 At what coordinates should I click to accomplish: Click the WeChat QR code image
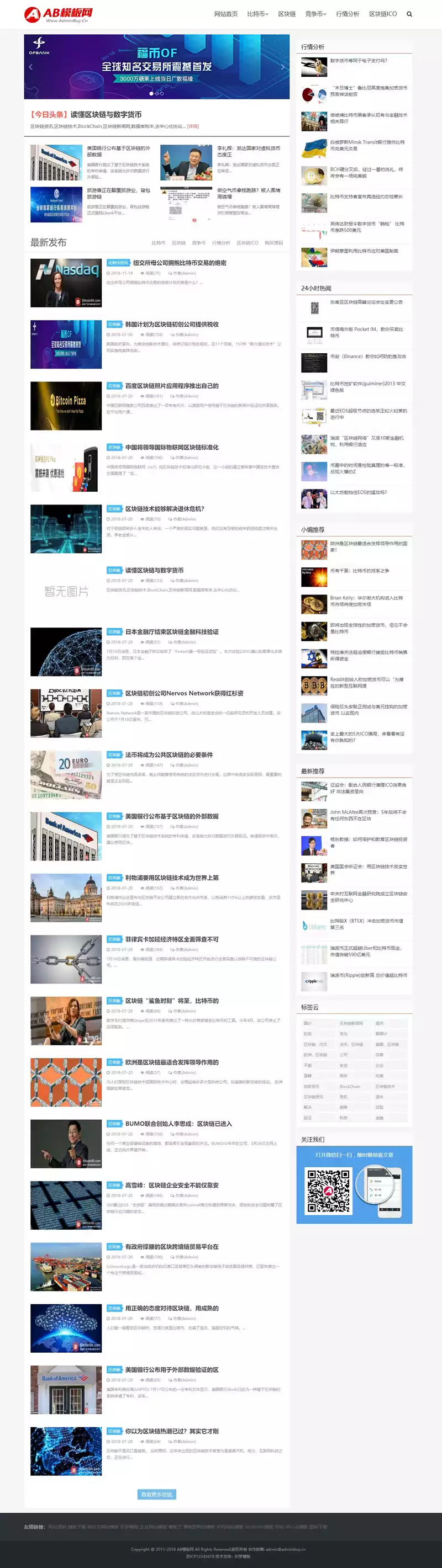328,1189
